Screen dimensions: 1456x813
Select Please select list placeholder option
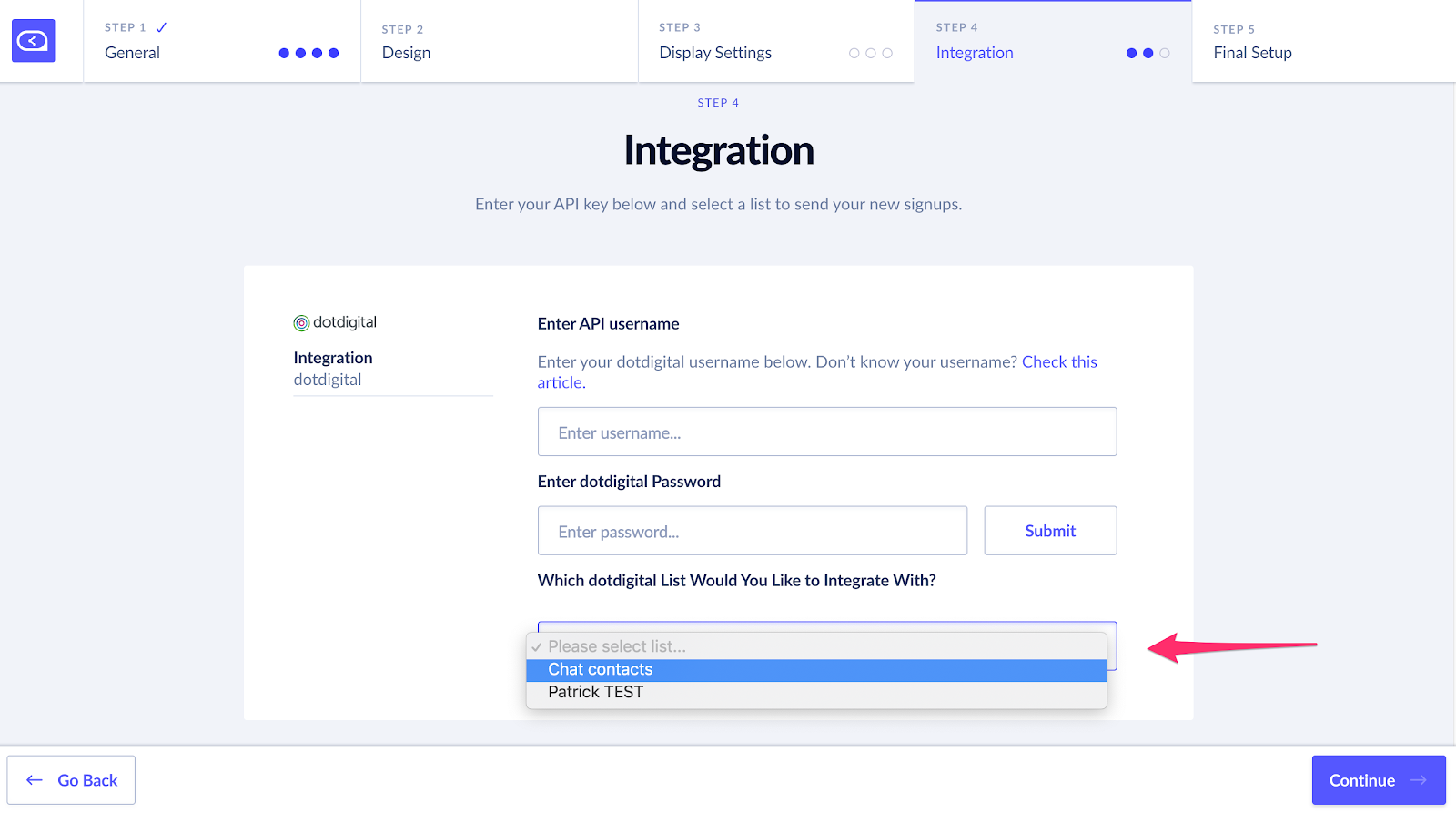816,646
